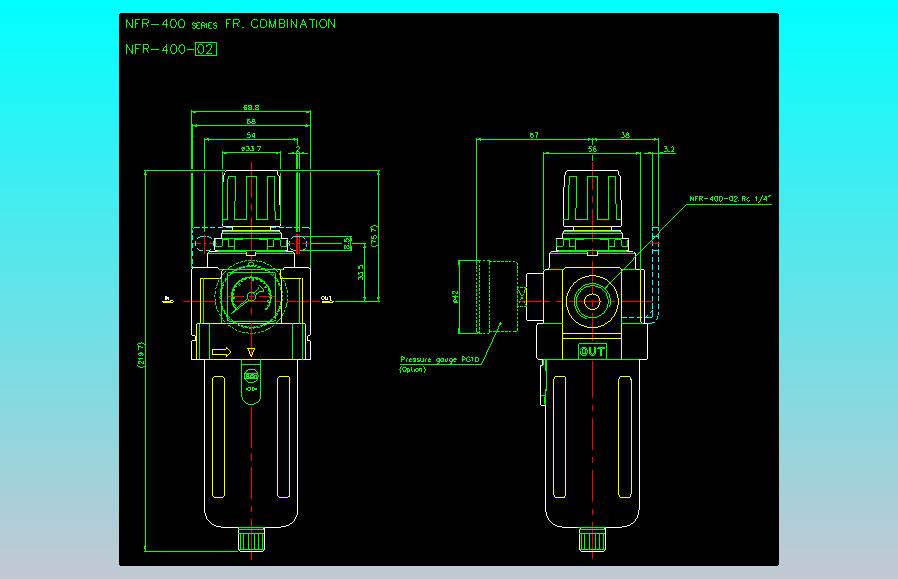Click the 68.8 width dimension text
The width and height of the screenshot is (898, 579).
[x=251, y=107]
